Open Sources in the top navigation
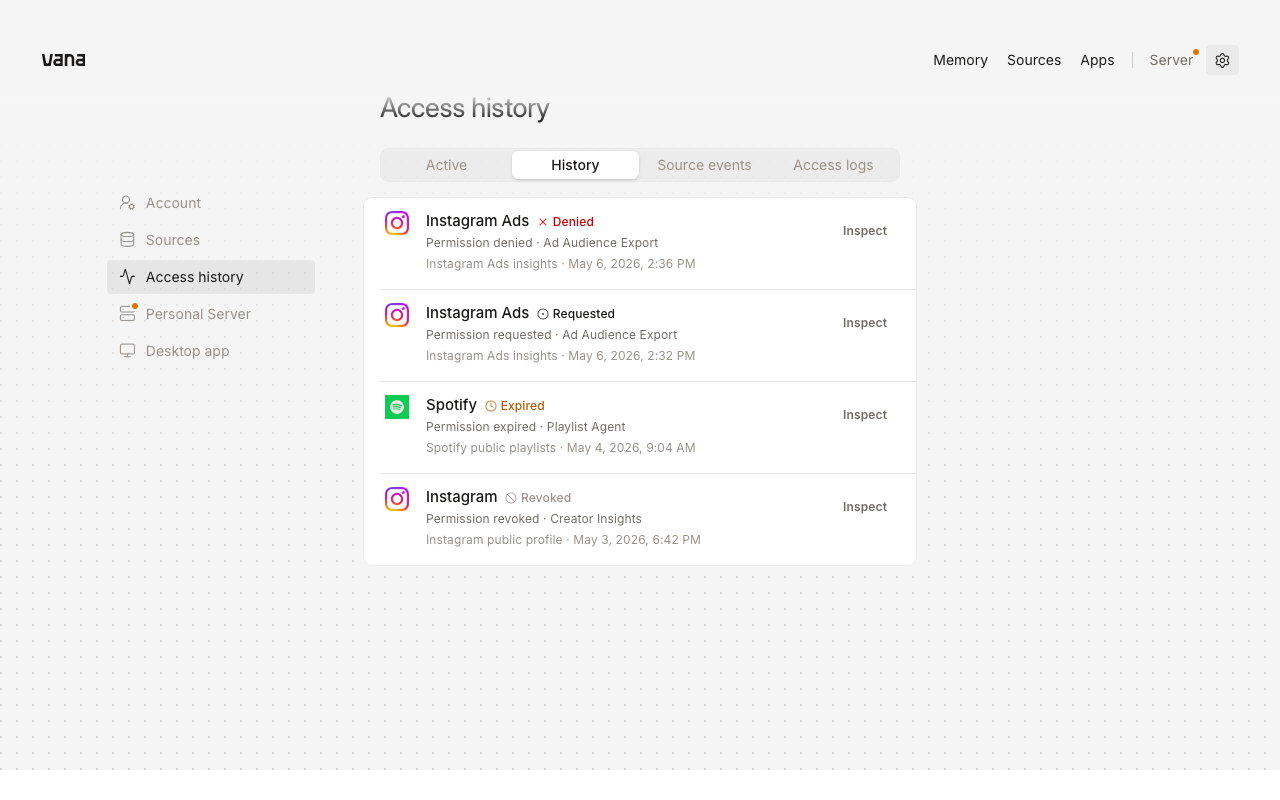1280x800 pixels. click(1034, 60)
